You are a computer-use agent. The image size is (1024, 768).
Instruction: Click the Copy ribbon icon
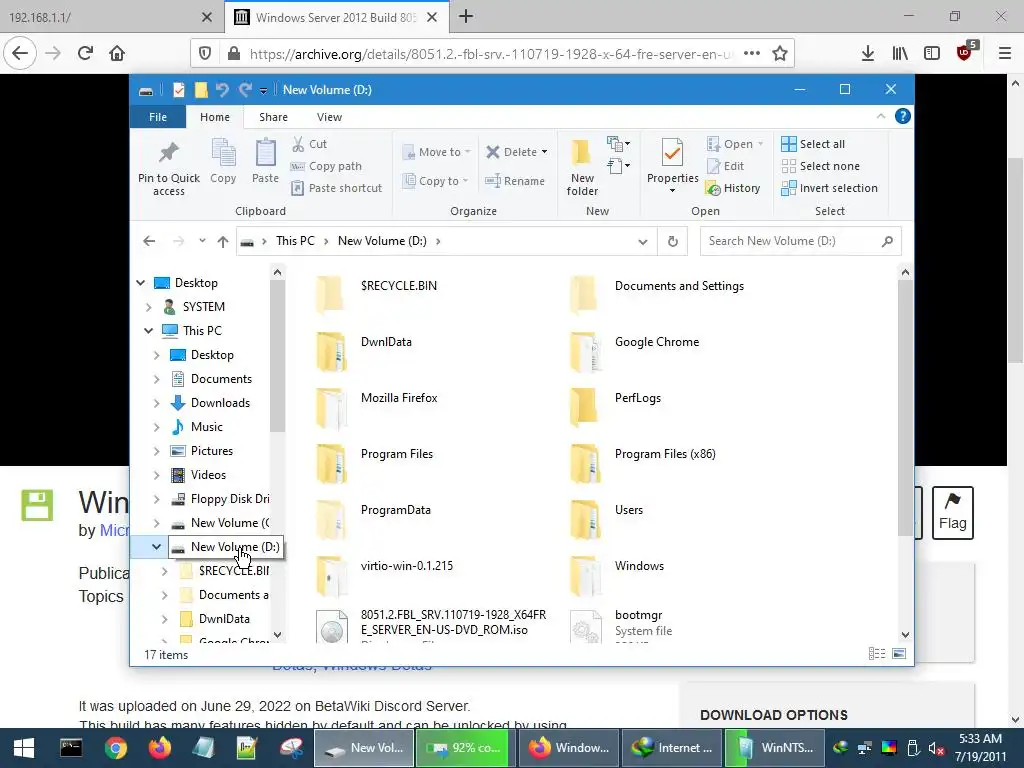223,153
